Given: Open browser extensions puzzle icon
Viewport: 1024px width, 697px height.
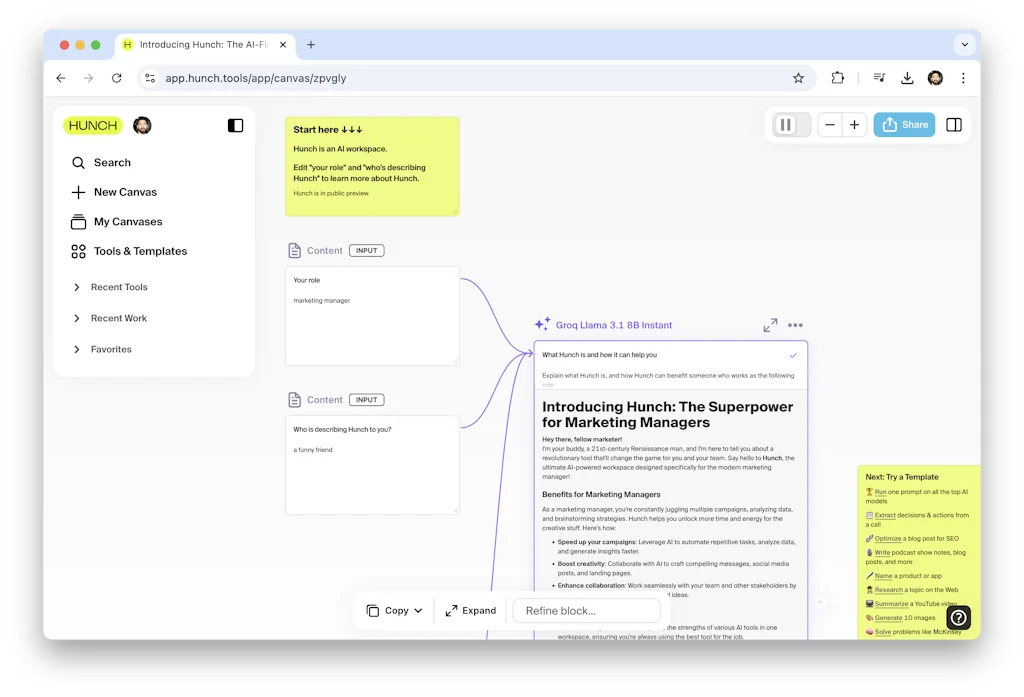Looking at the screenshot, I should [x=837, y=78].
